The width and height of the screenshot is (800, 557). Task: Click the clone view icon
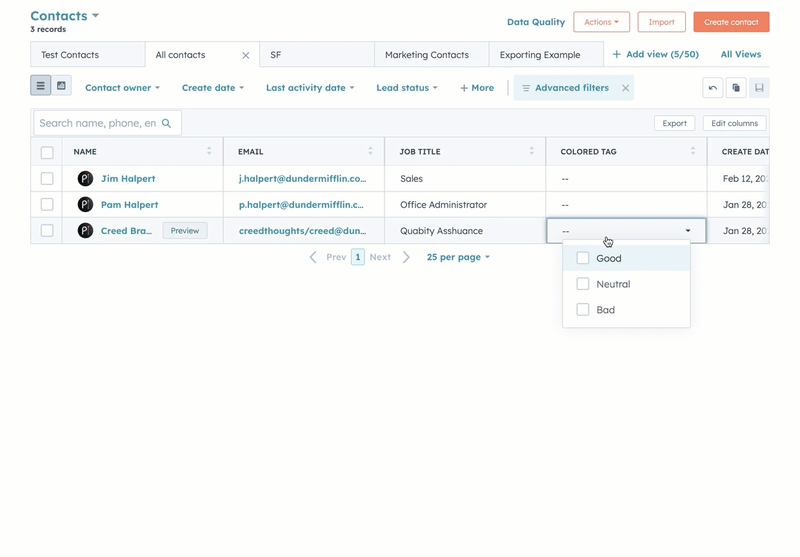[736, 88]
